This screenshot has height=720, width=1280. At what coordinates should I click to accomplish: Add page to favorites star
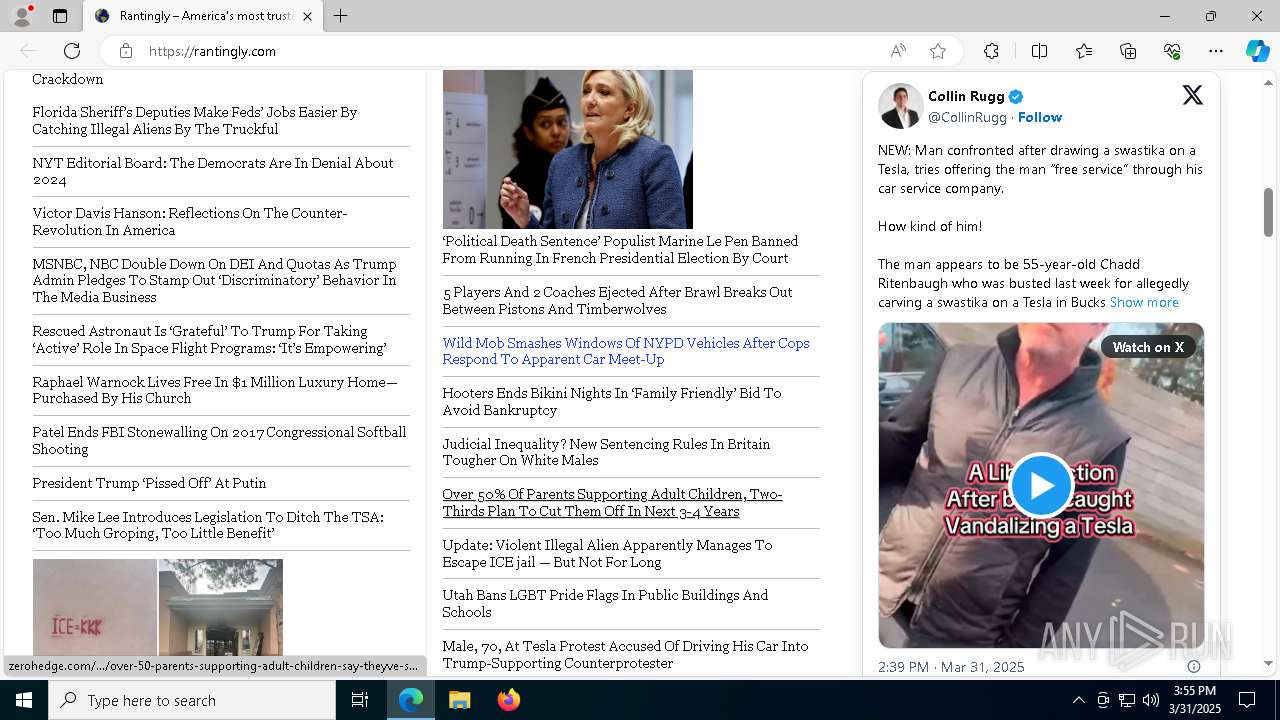click(x=938, y=51)
